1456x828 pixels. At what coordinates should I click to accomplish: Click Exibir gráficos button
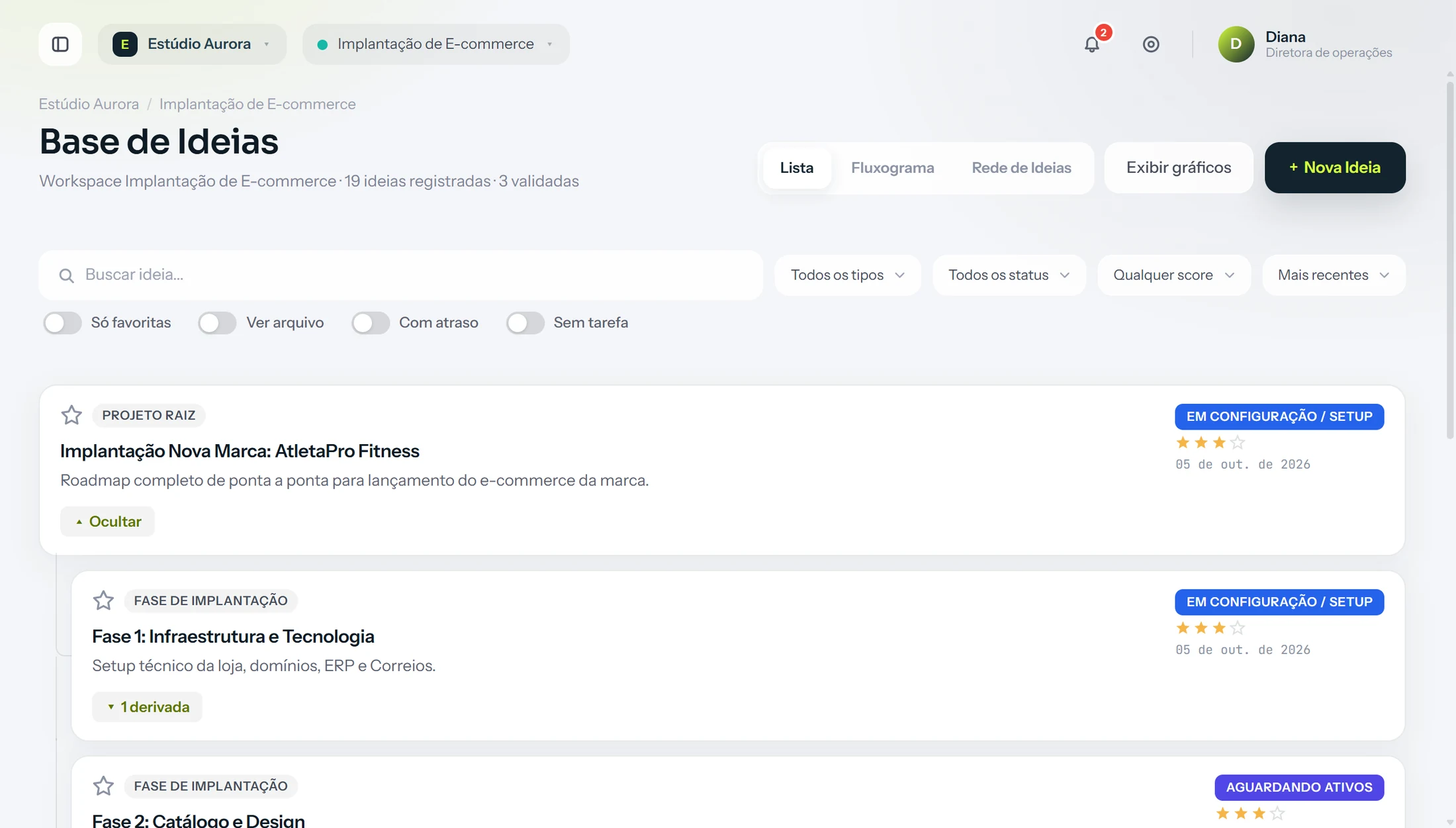pyautogui.click(x=1179, y=168)
